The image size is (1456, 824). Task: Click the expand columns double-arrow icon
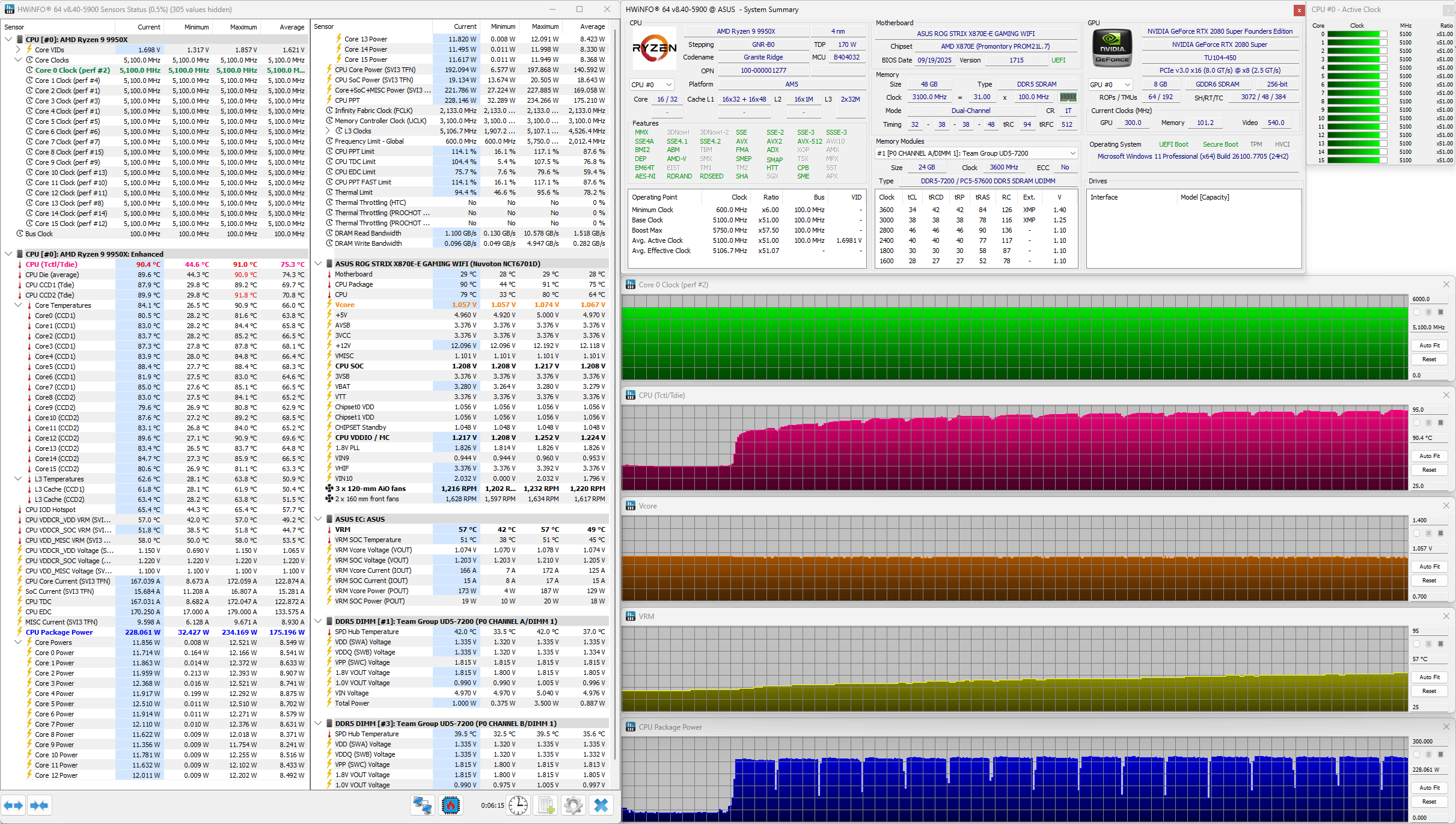click(13, 805)
